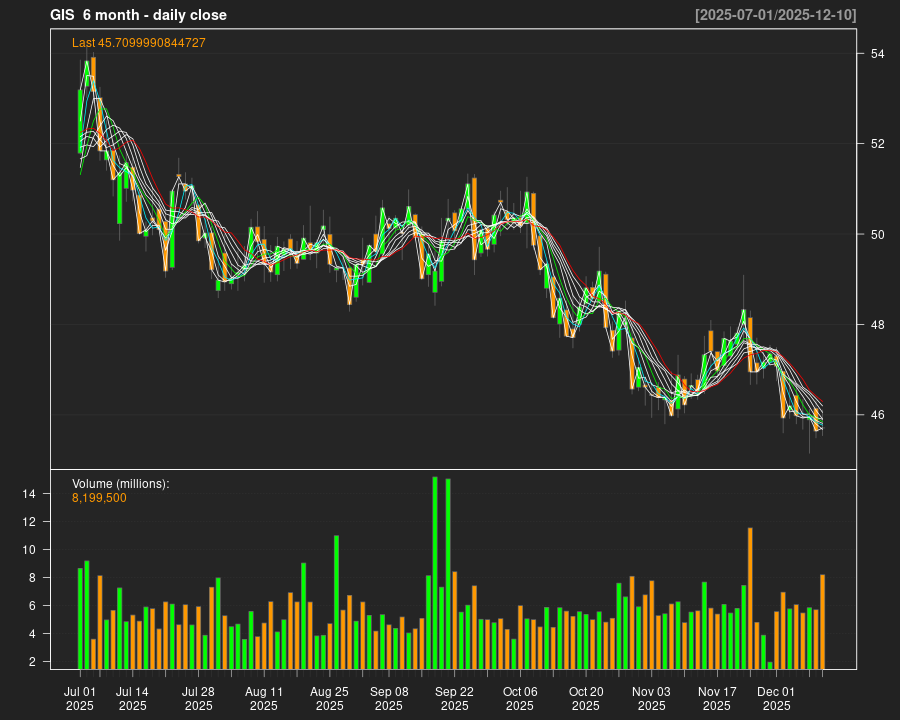Viewport: 900px width, 720px height.
Task: Click the Jul 01 2025 date label
Action: 80,698
